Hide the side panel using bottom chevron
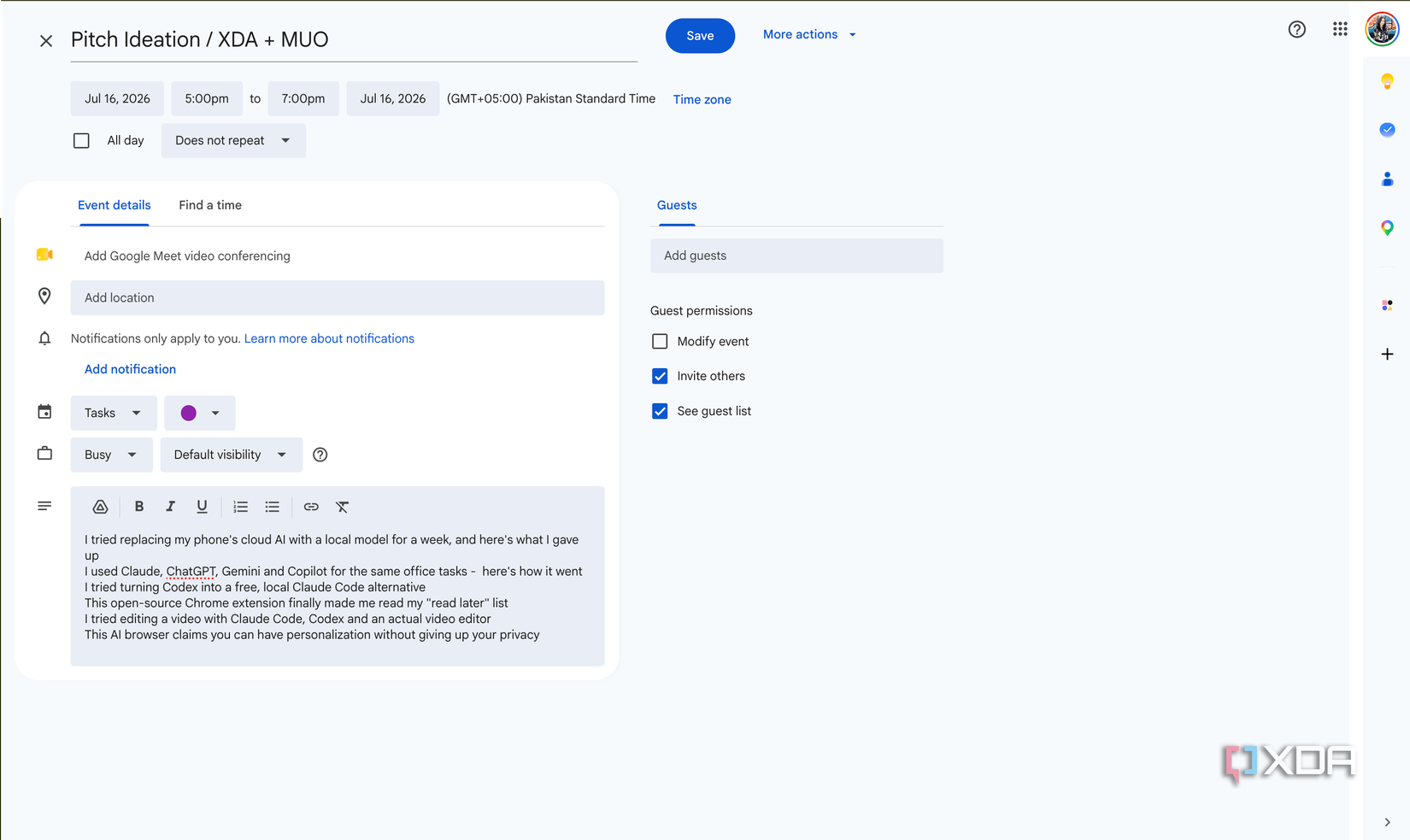The image size is (1410, 840). [x=1387, y=822]
